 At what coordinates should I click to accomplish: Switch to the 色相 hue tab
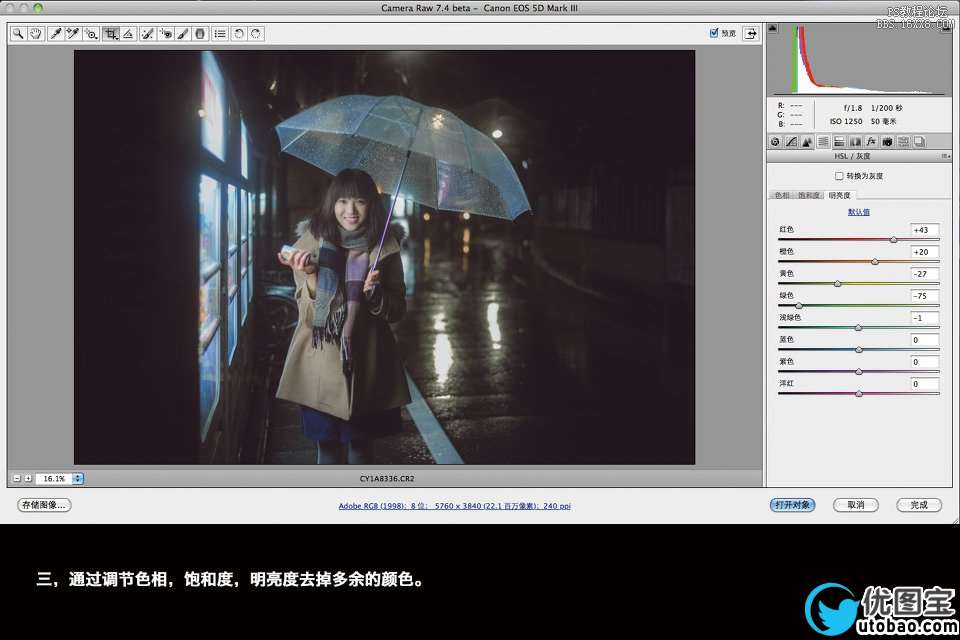[x=782, y=195]
